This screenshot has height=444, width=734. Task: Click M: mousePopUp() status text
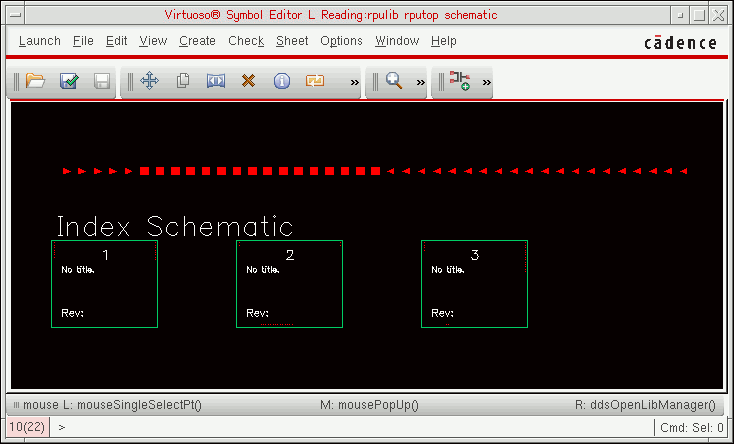[x=369, y=405]
